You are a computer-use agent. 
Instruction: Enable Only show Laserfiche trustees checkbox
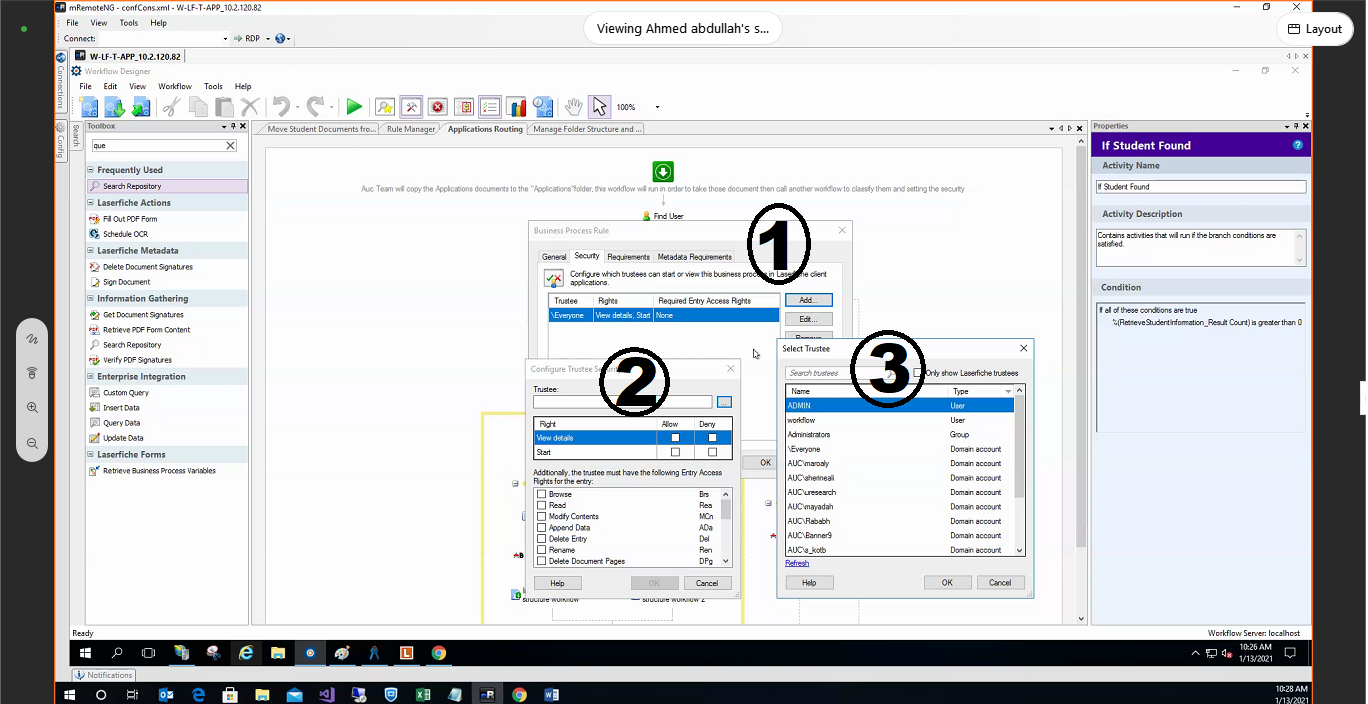pyautogui.click(x=918, y=373)
